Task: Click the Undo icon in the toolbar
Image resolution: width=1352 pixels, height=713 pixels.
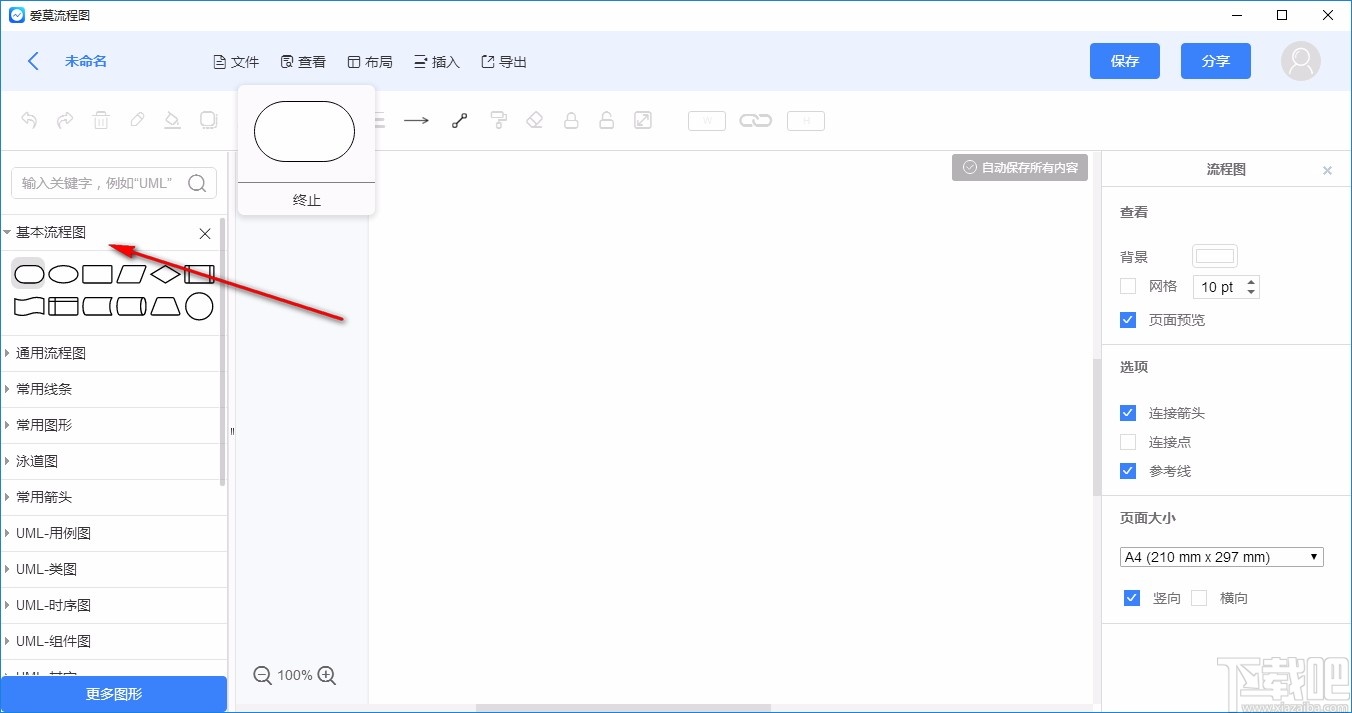Action: (x=29, y=120)
